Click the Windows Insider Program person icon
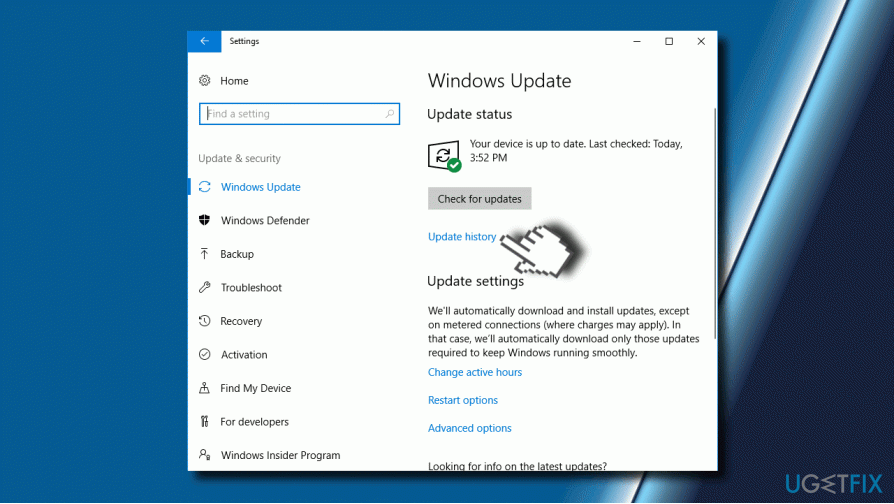This screenshot has height=504, width=894. click(205, 455)
